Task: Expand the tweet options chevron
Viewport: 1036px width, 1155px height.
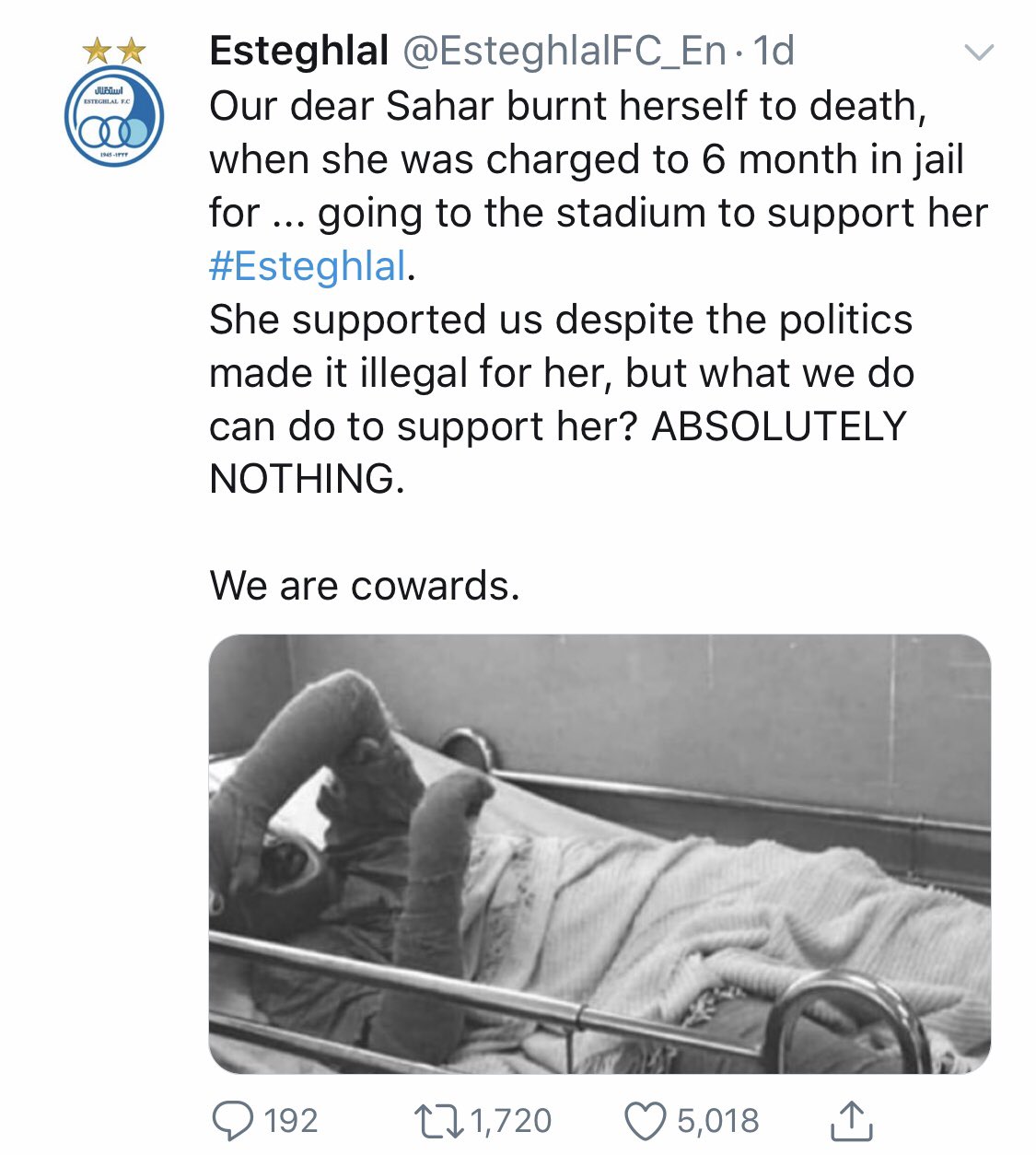Action: 978,52
